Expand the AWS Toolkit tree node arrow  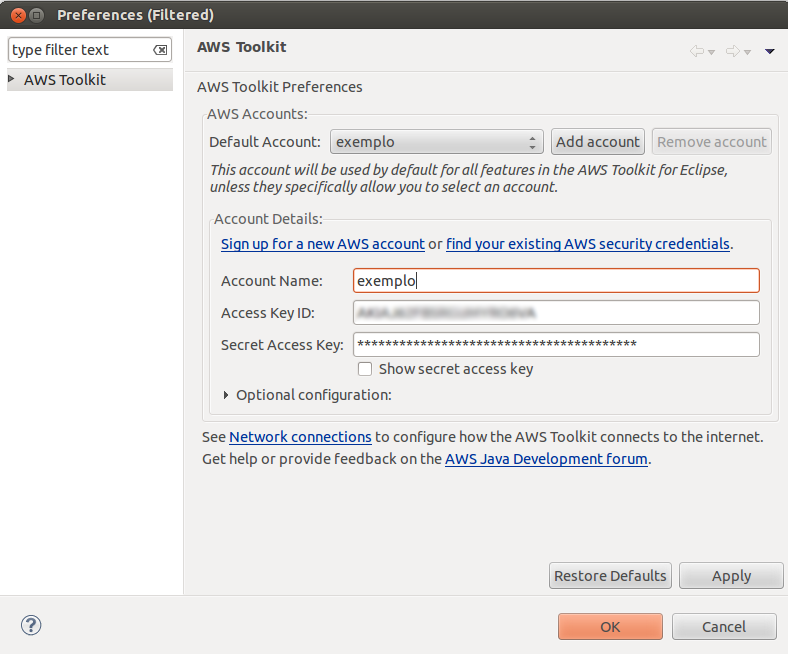pyautogui.click(x=12, y=79)
